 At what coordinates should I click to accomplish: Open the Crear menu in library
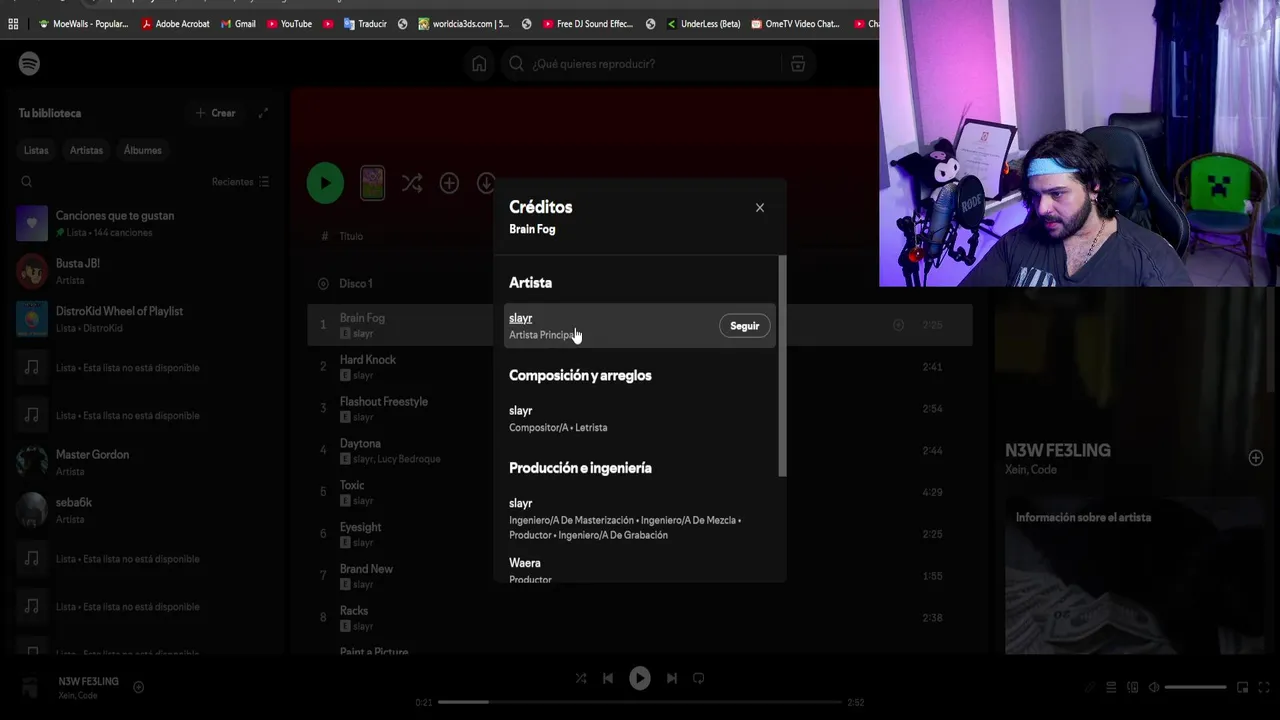[x=216, y=113]
